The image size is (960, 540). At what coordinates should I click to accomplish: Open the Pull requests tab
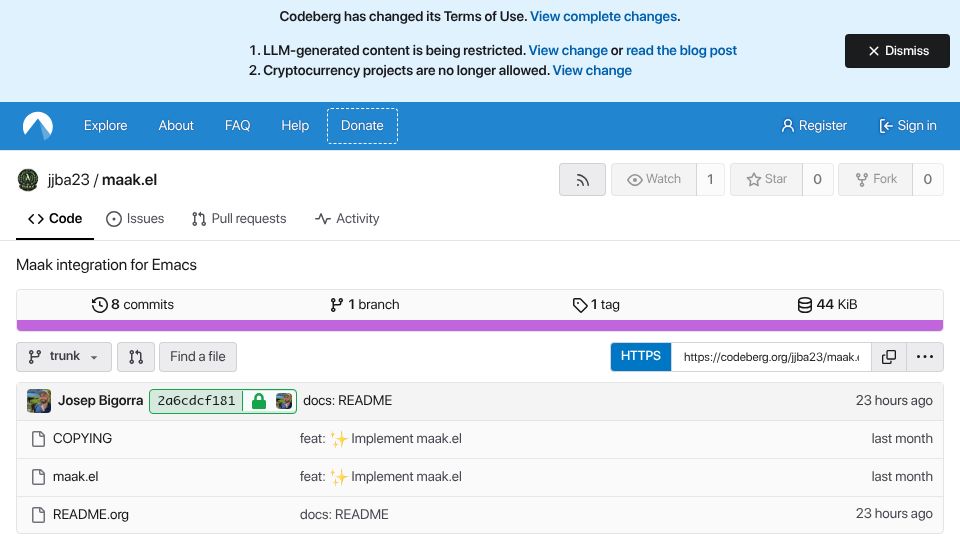pyautogui.click(x=239, y=219)
